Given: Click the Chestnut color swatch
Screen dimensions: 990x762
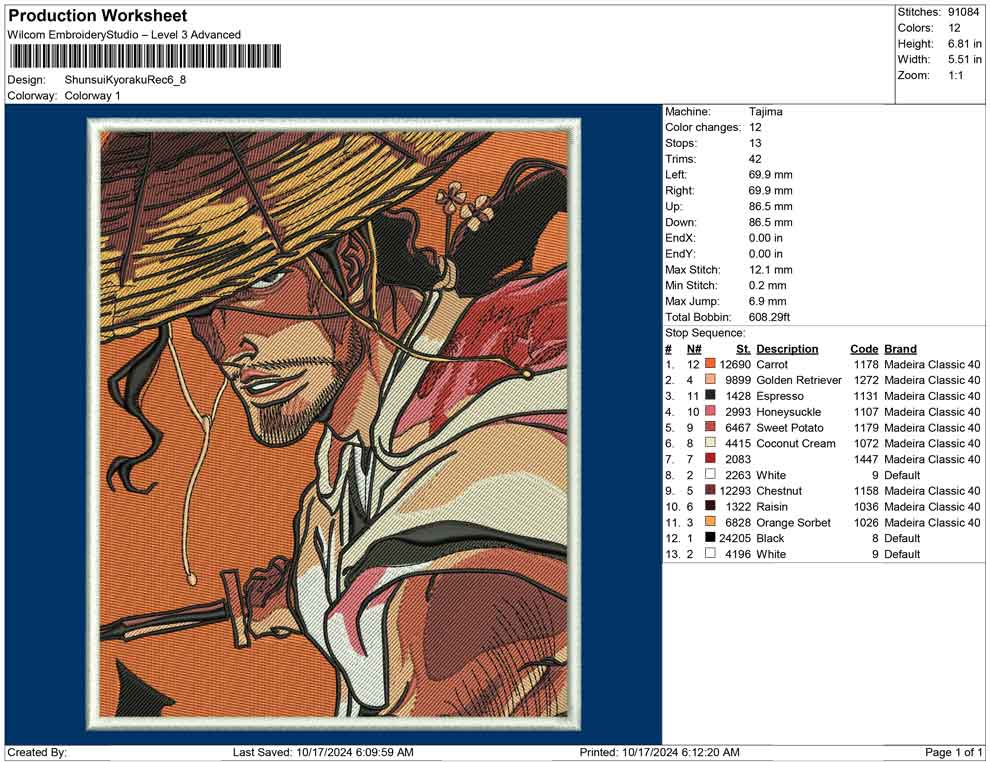Looking at the screenshot, I should [710, 491].
